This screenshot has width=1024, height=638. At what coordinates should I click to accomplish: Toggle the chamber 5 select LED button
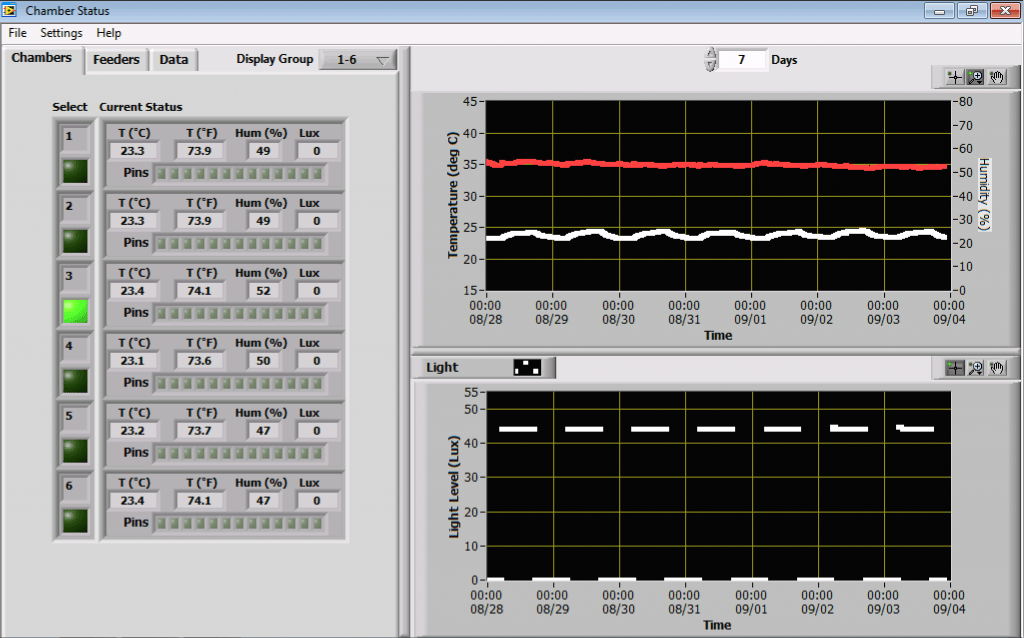(x=75, y=451)
